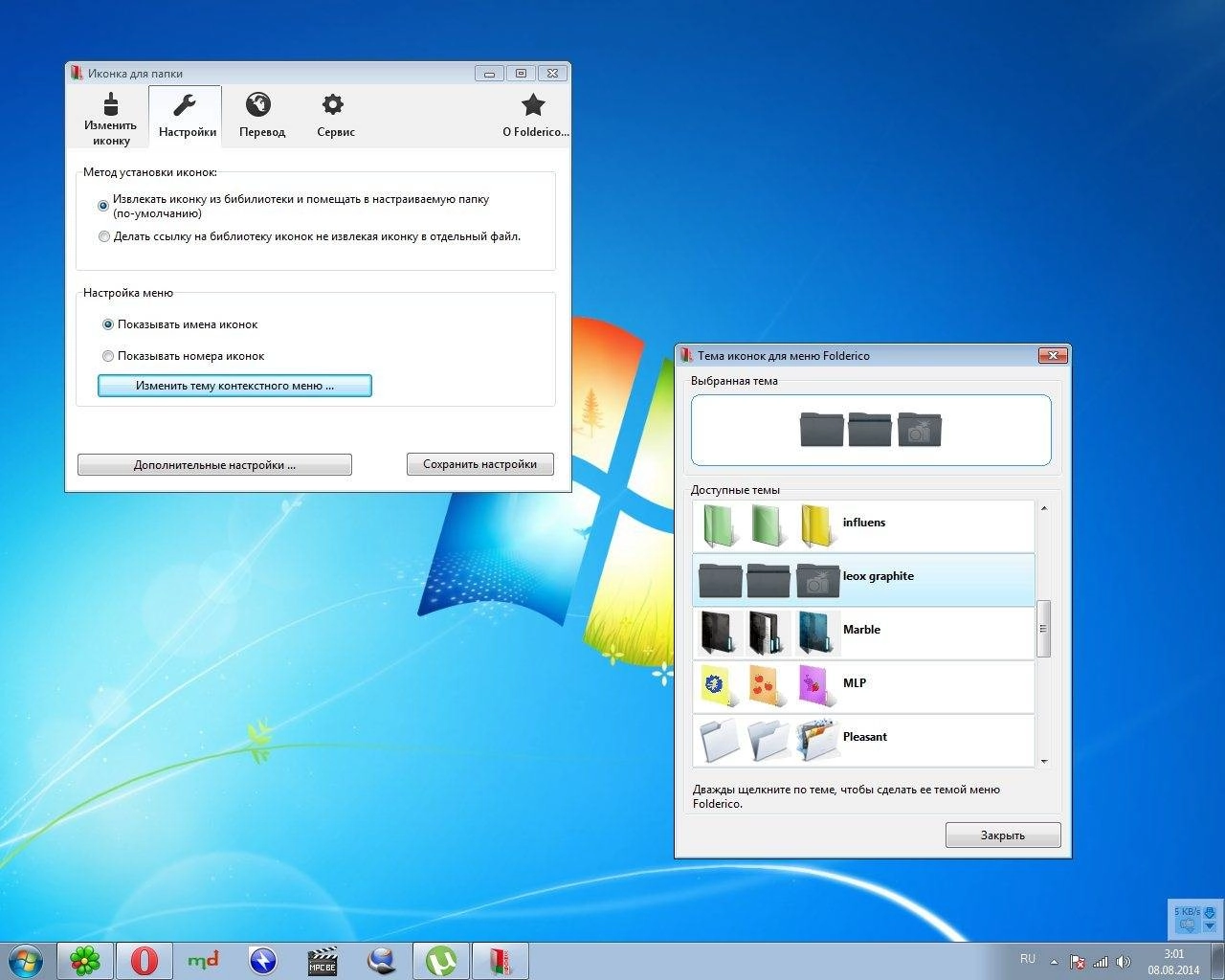Select the Настройки tab with wrench icon

(186, 117)
